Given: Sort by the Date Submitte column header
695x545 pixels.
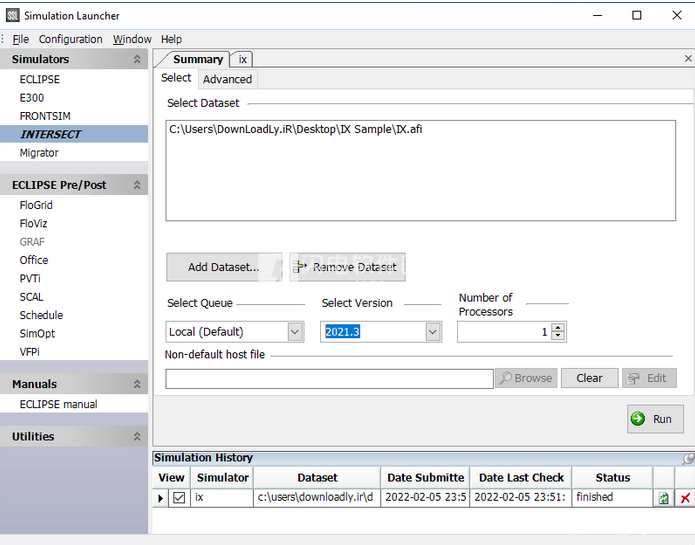Looking at the screenshot, I should 426,478.
